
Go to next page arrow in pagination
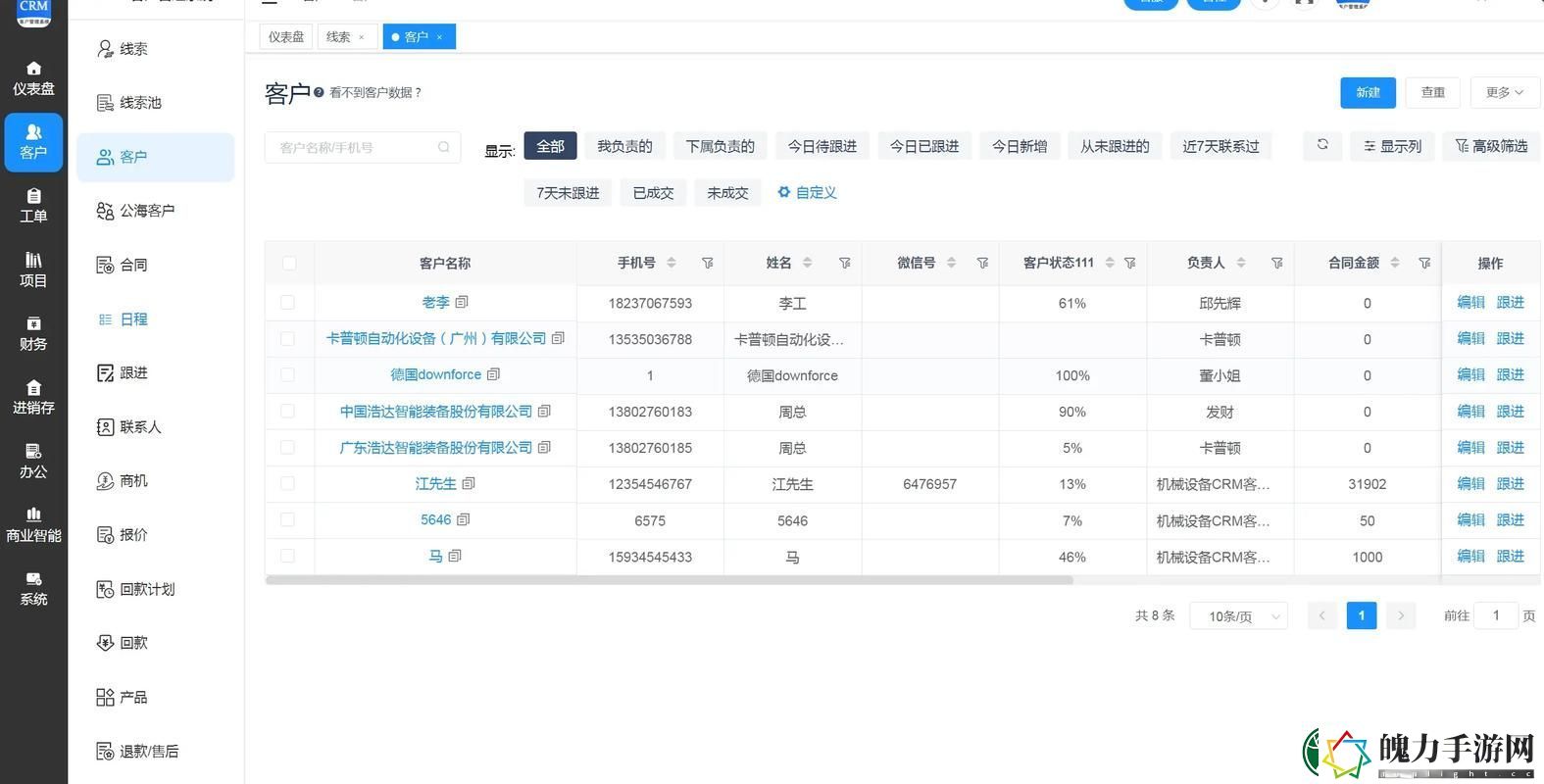[x=1401, y=615]
